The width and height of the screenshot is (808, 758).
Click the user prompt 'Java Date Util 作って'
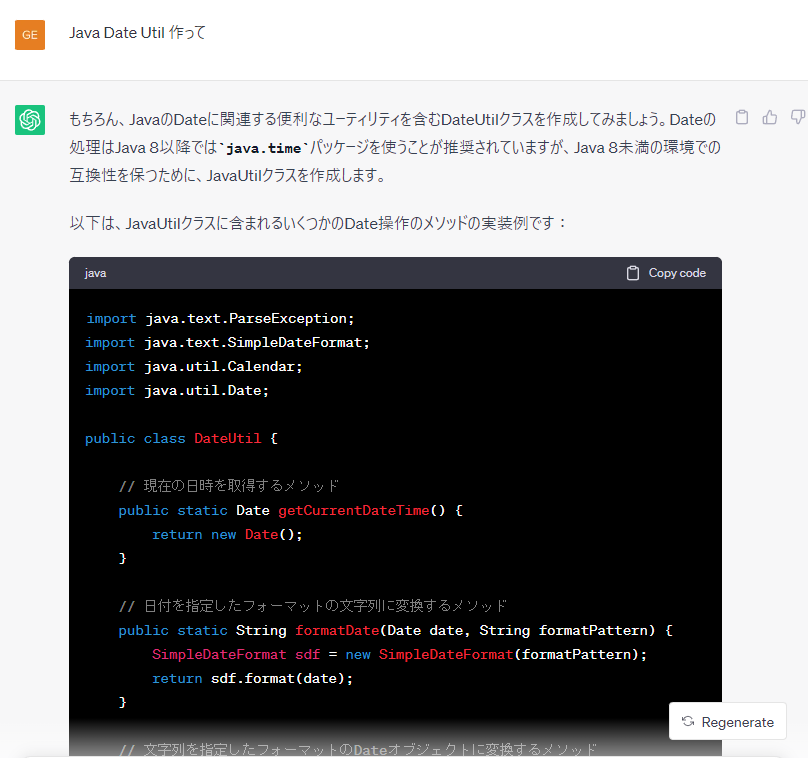coord(138,33)
